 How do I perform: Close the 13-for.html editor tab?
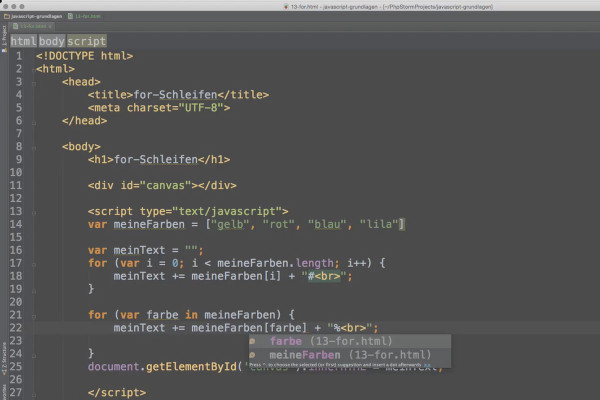50,27
